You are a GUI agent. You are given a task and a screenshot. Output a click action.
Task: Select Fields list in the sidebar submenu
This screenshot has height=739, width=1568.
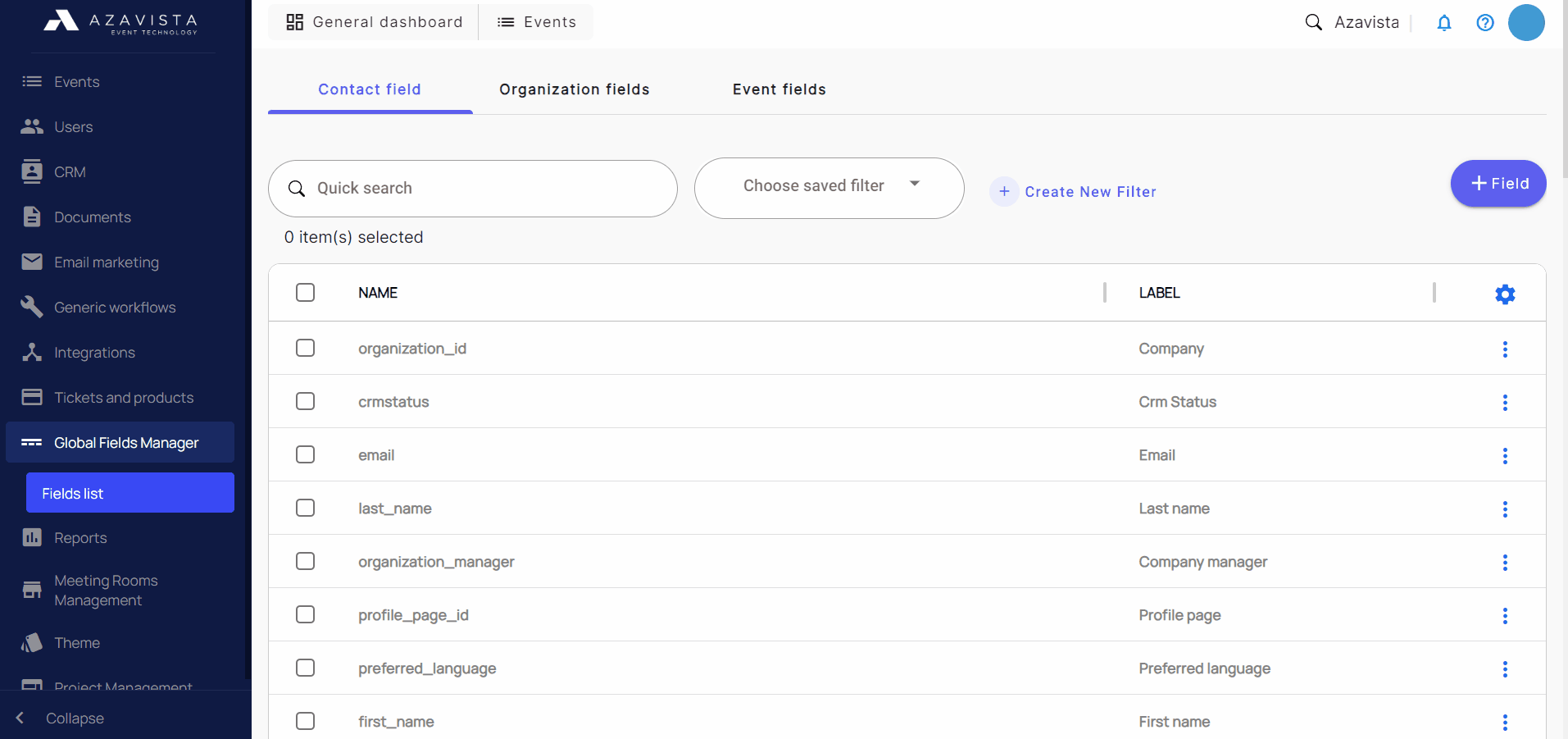(x=130, y=493)
